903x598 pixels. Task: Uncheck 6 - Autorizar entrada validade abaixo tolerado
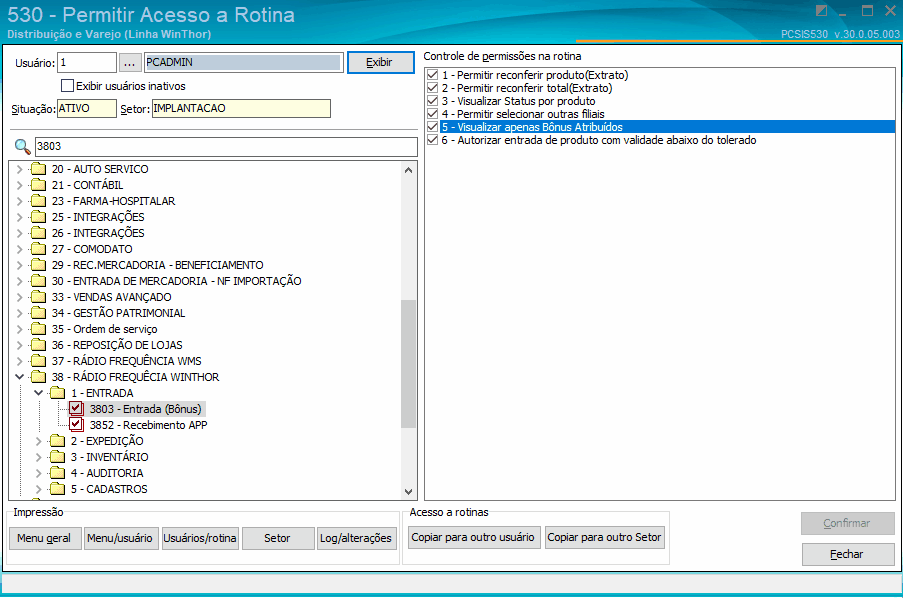432,140
